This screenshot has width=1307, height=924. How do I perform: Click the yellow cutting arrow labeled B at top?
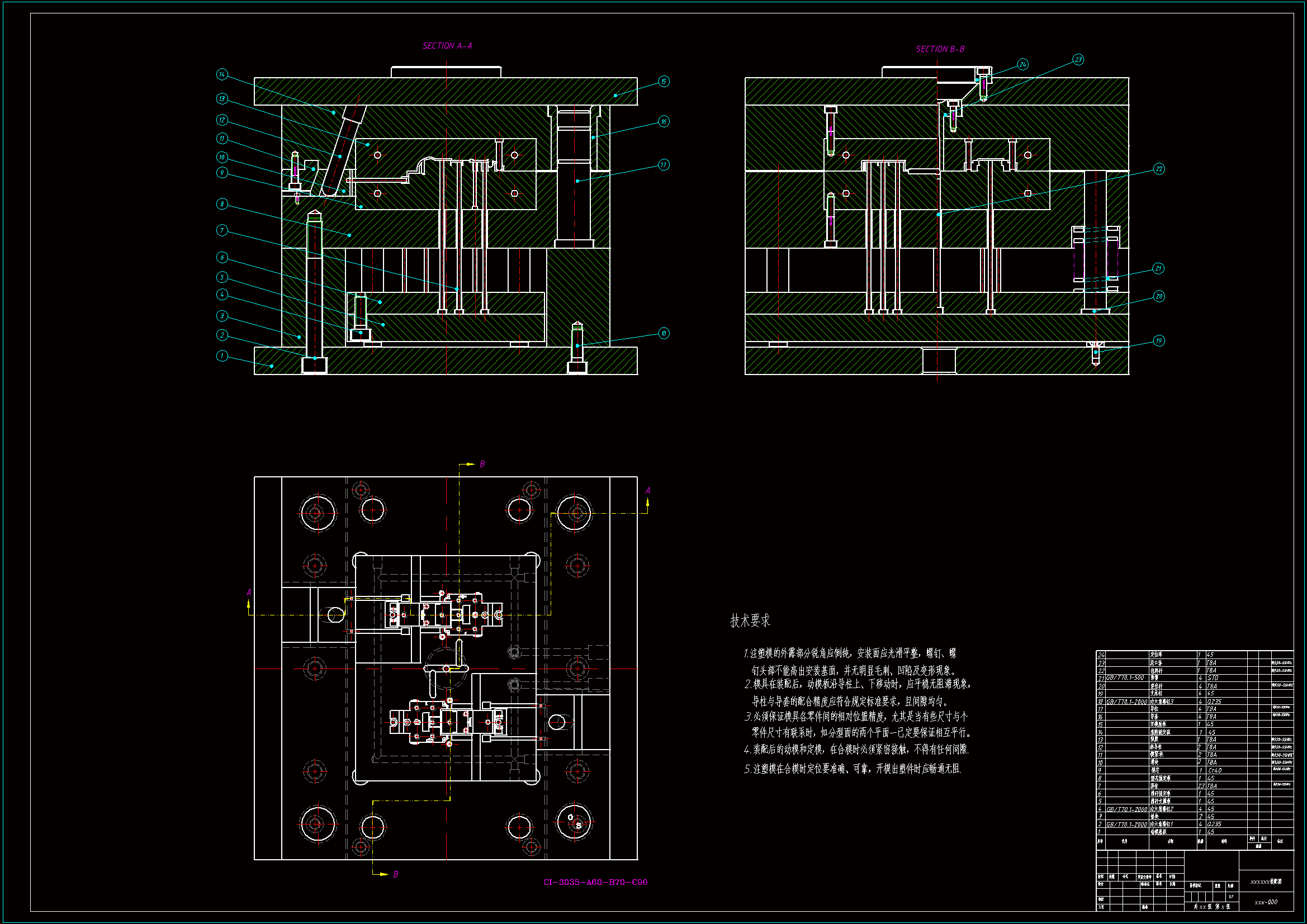point(469,465)
